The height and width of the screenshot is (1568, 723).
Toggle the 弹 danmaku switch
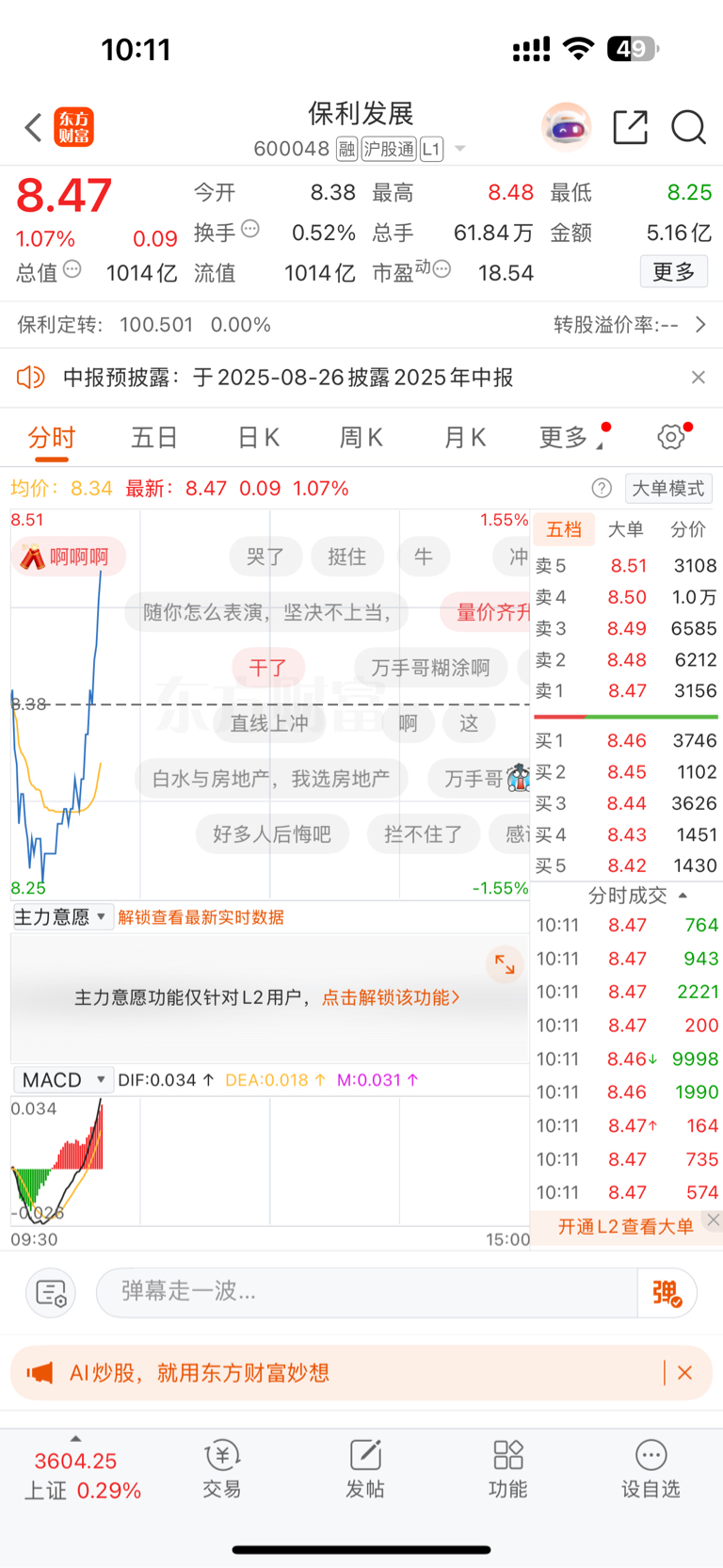(667, 1292)
